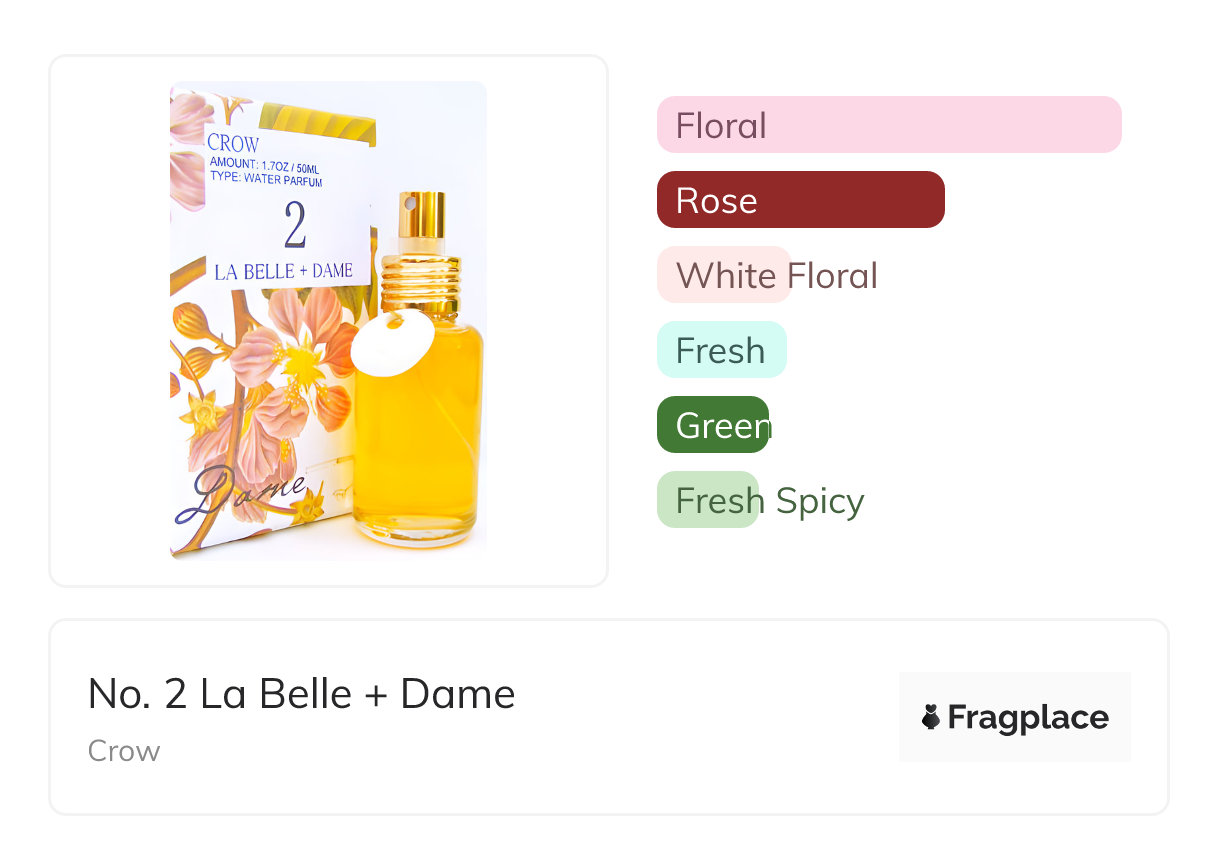
Task: Select the Fresh Spicy accord bar
Action: [708, 500]
